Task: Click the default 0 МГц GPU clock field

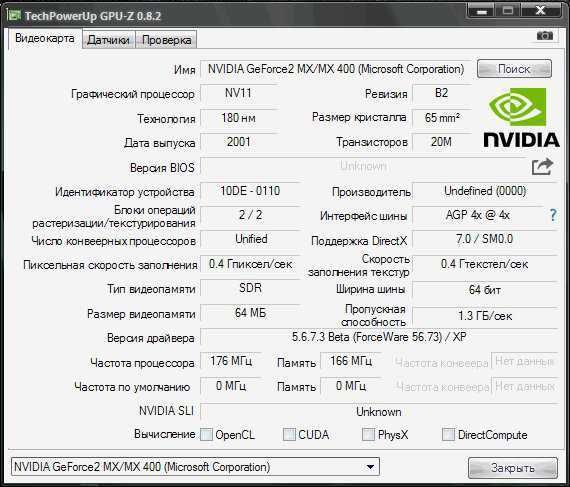Action: point(231,386)
